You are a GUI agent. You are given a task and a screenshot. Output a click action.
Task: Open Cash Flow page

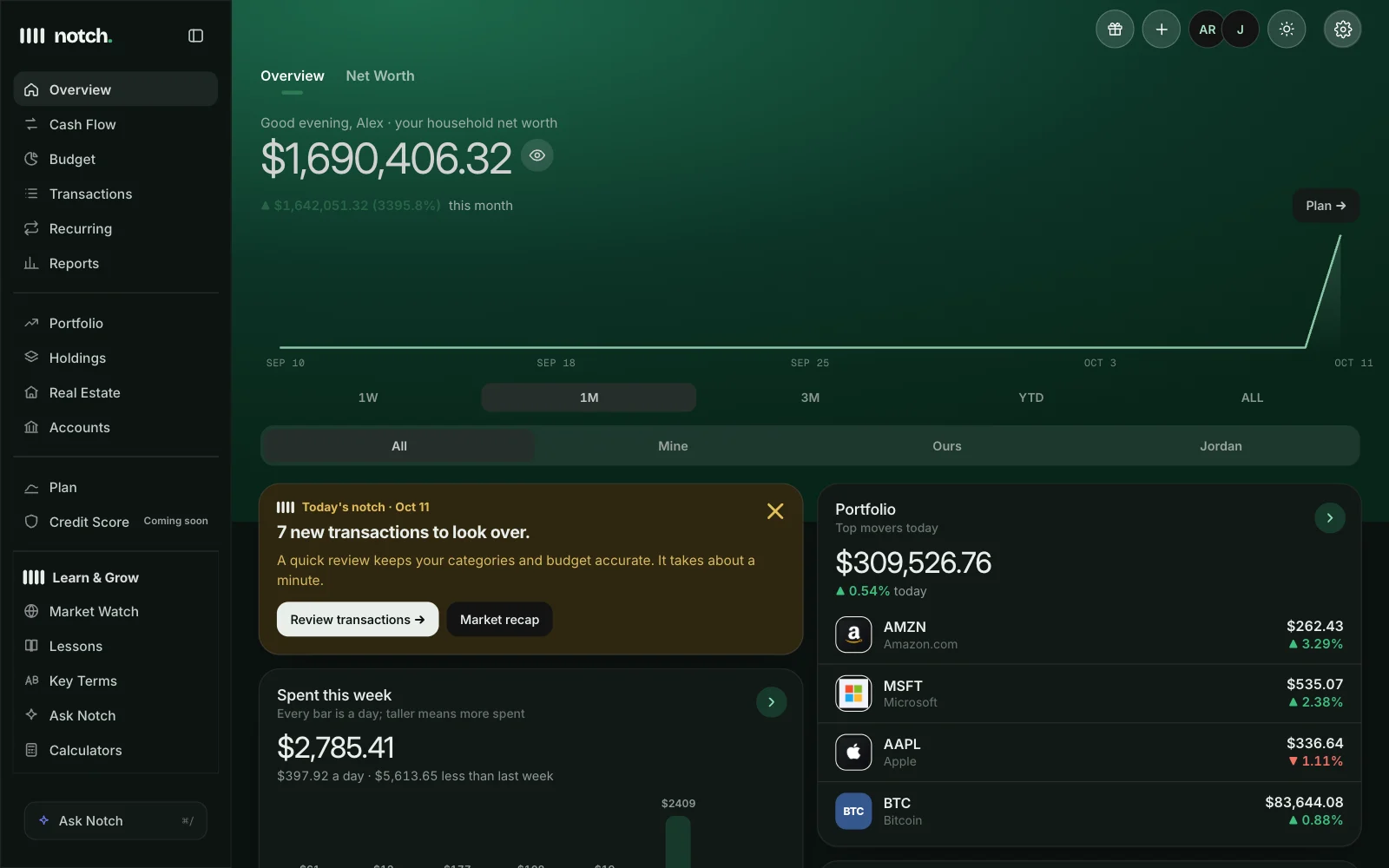pyautogui.click(x=115, y=124)
